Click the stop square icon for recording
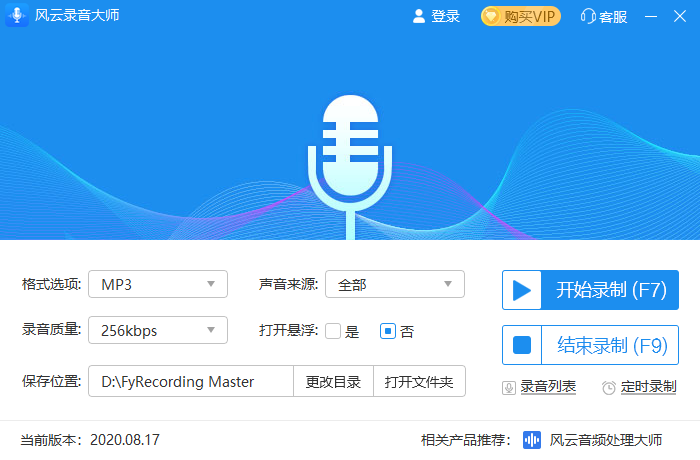The width and height of the screenshot is (700, 460). 521,345
